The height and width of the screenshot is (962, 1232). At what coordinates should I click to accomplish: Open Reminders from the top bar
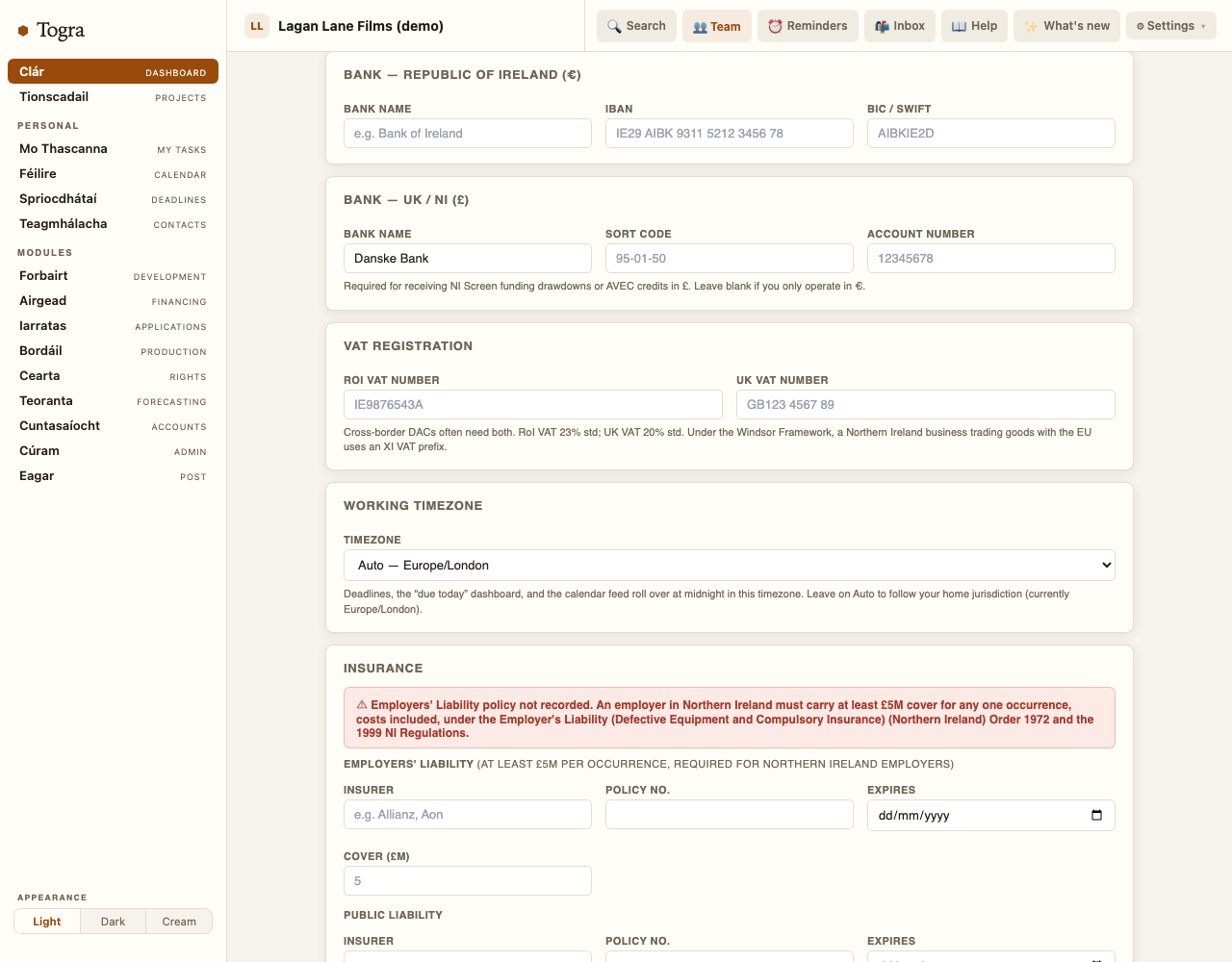[x=808, y=26]
